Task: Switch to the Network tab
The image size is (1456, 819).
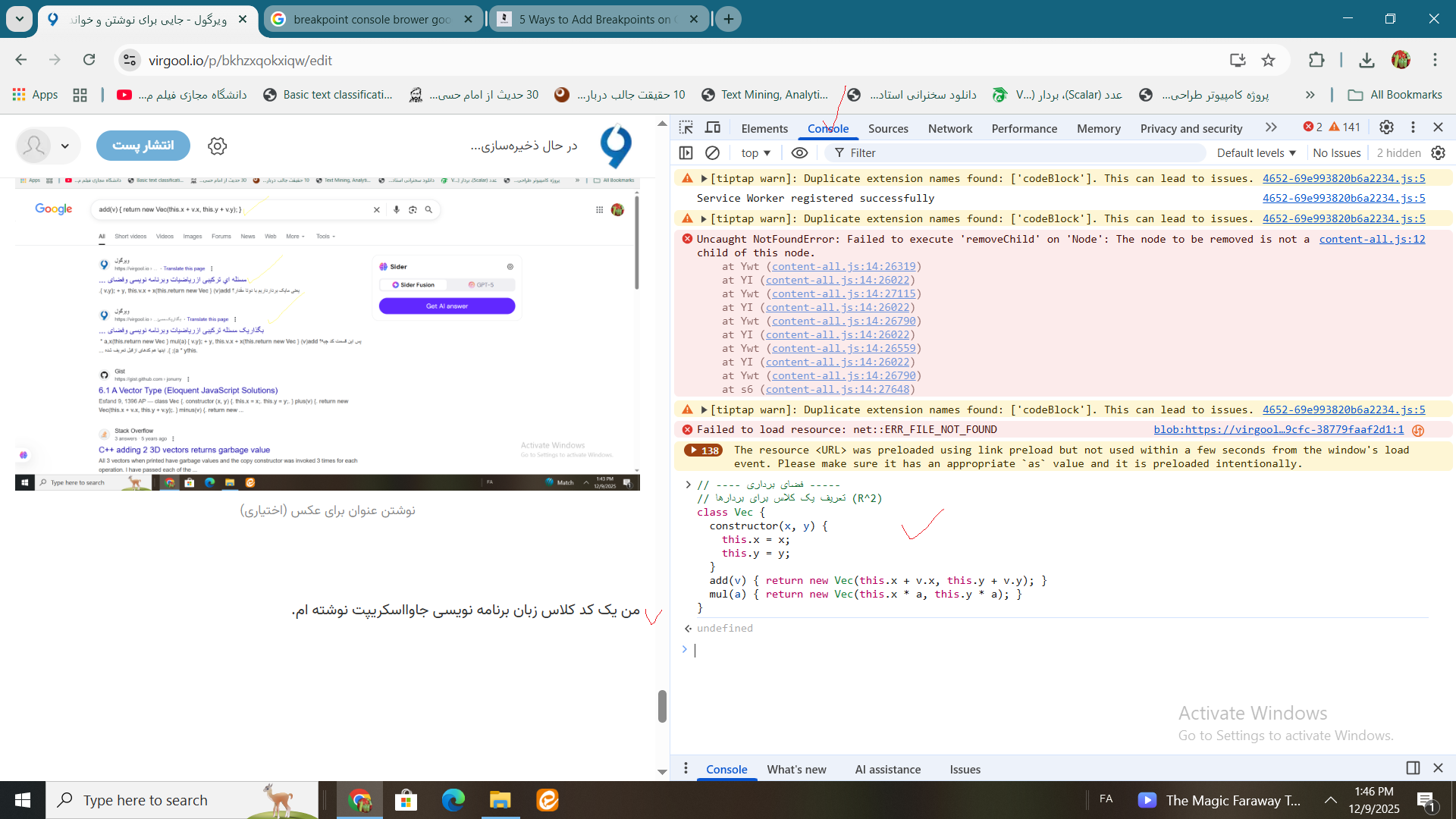Action: [x=949, y=128]
